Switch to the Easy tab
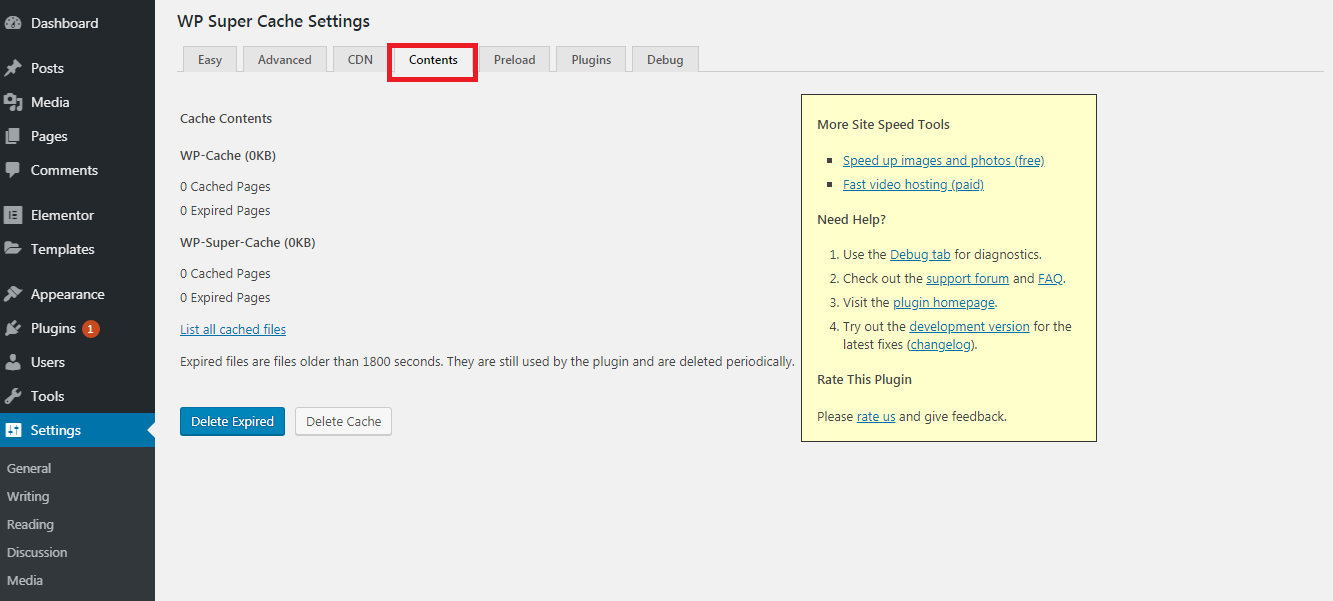 click(210, 59)
